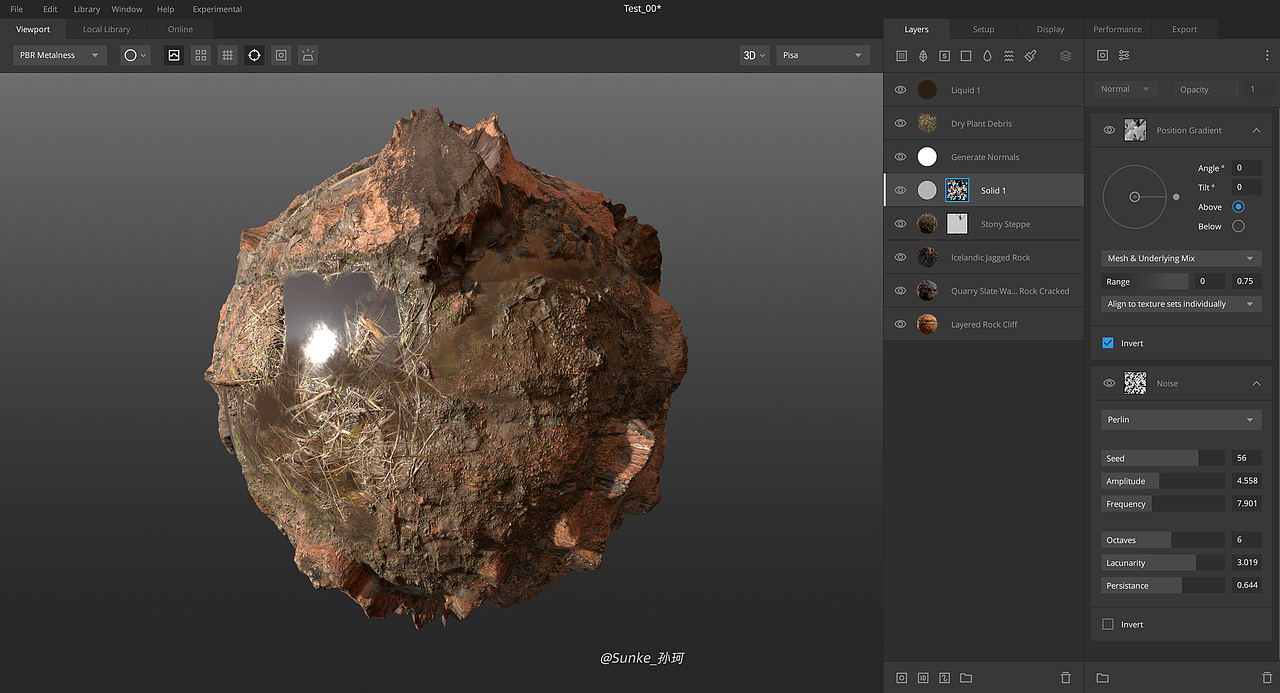Open the Mesh & Underlying Mix dropdown
Image resolution: width=1280 pixels, height=693 pixels.
tap(1180, 258)
